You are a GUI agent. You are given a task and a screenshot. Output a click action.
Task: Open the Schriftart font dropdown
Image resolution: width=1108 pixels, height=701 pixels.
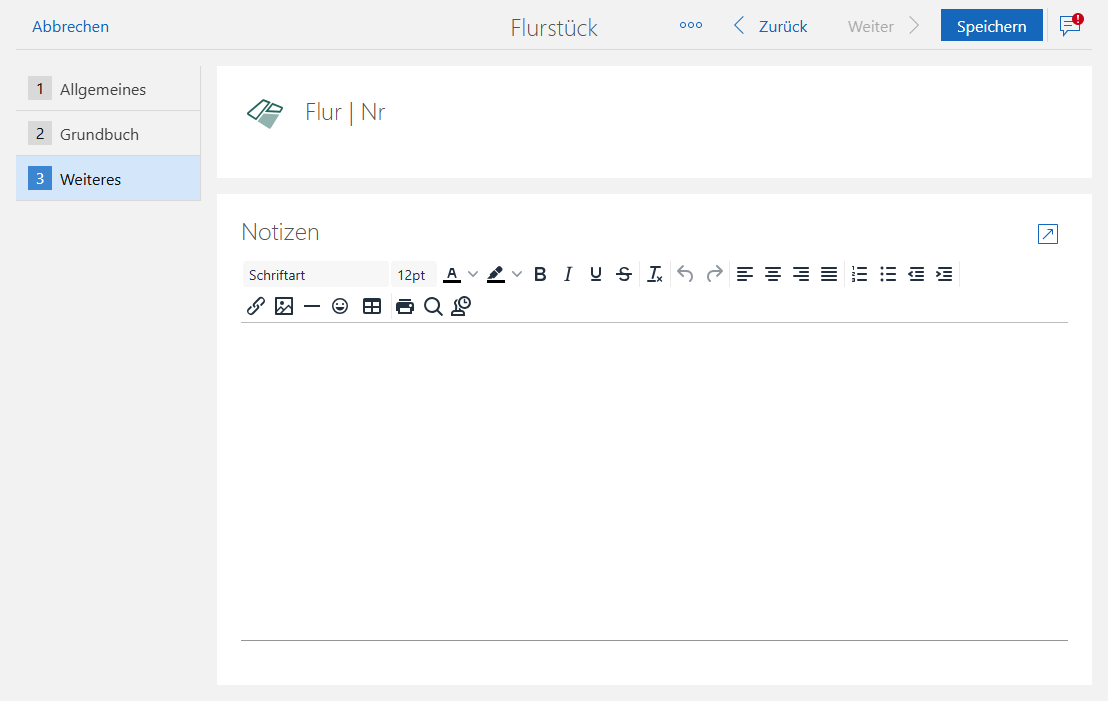coord(315,274)
